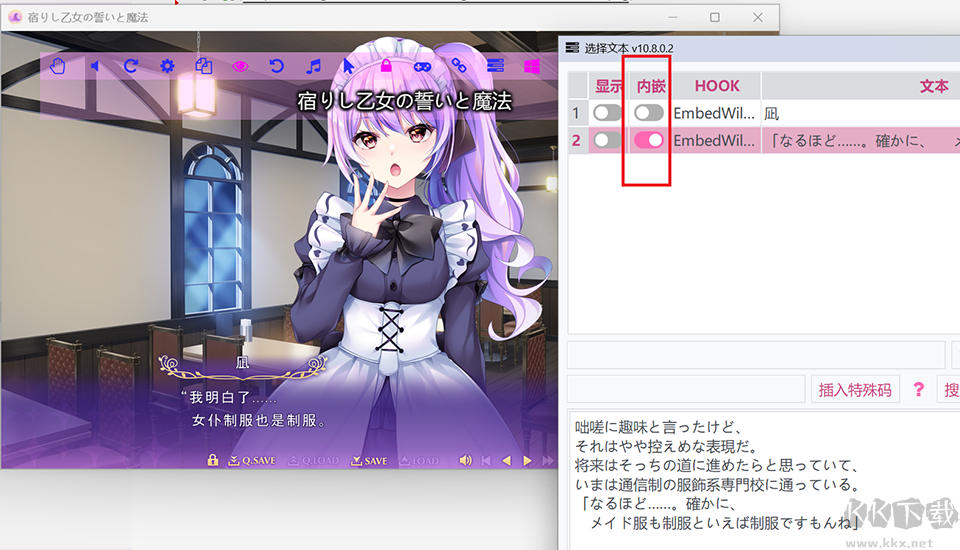Viewport: 960px width, 550px height.
Task: Select row 1 hook cell EmbedWil...
Action: (714, 113)
